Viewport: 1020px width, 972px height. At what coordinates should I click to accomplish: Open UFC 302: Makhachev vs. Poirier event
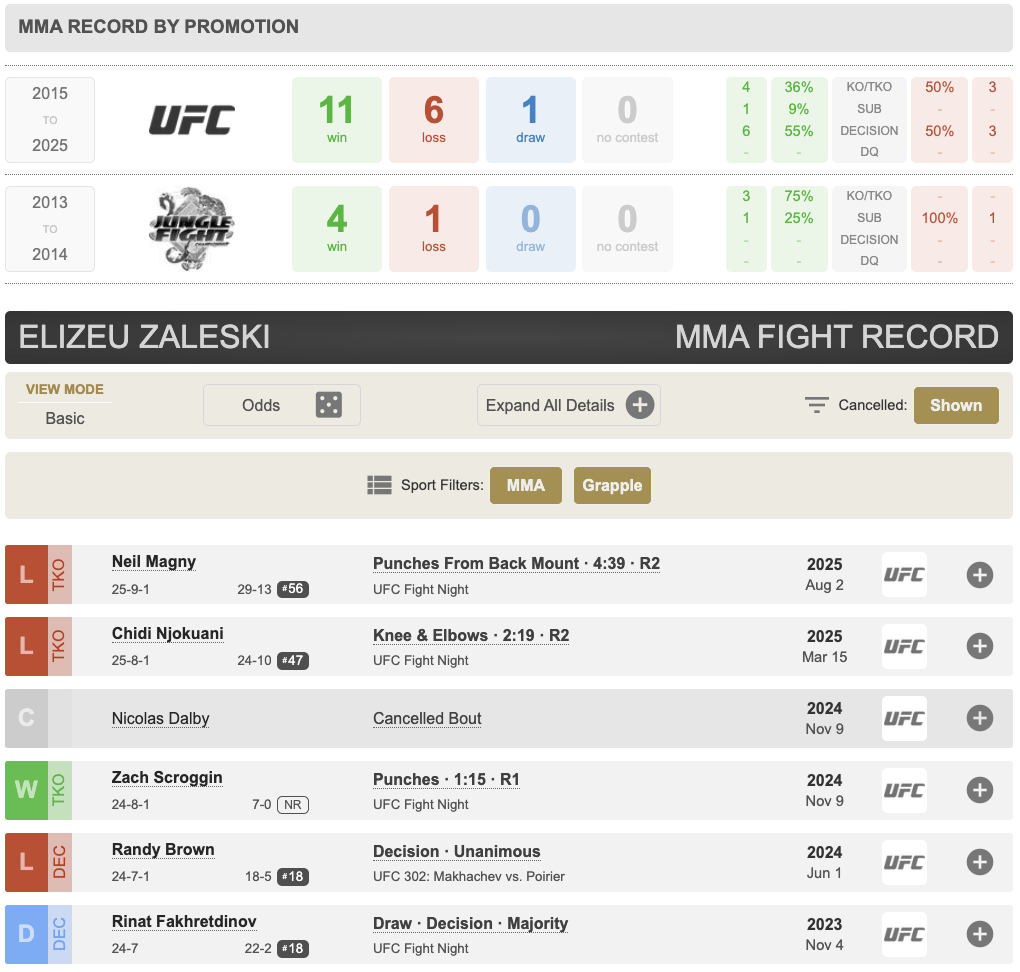pyautogui.click(x=469, y=876)
